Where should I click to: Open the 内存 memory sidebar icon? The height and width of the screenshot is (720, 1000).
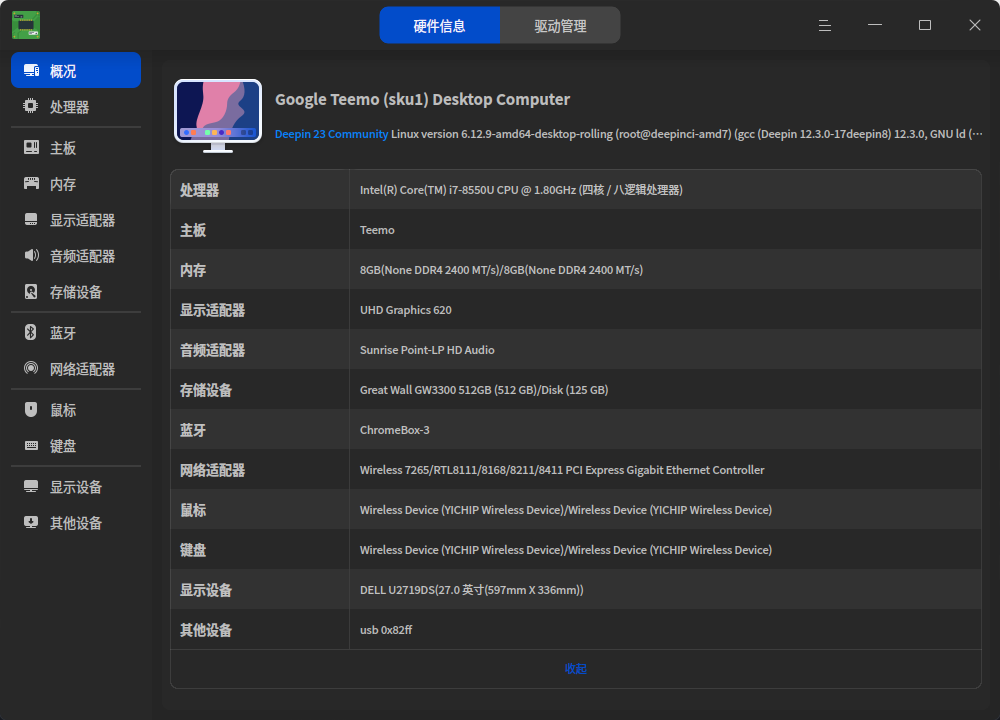pos(31,184)
